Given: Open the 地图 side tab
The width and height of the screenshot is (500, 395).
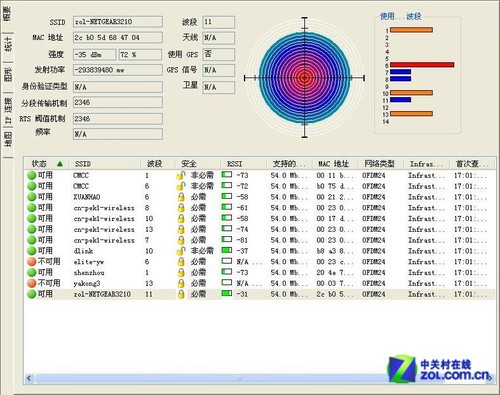Looking at the screenshot, I should (x=8, y=139).
